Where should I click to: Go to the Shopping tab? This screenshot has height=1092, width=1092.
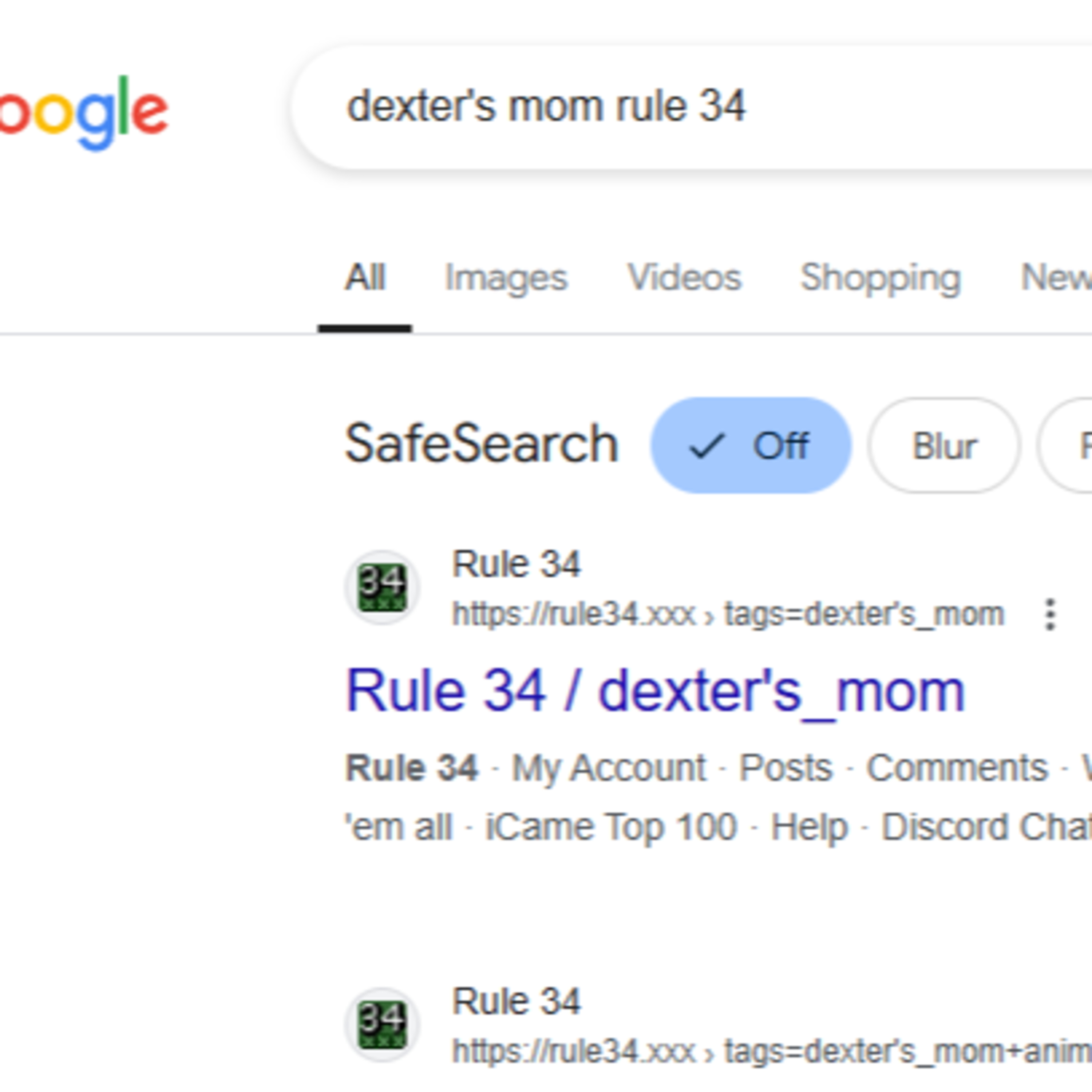click(880, 277)
